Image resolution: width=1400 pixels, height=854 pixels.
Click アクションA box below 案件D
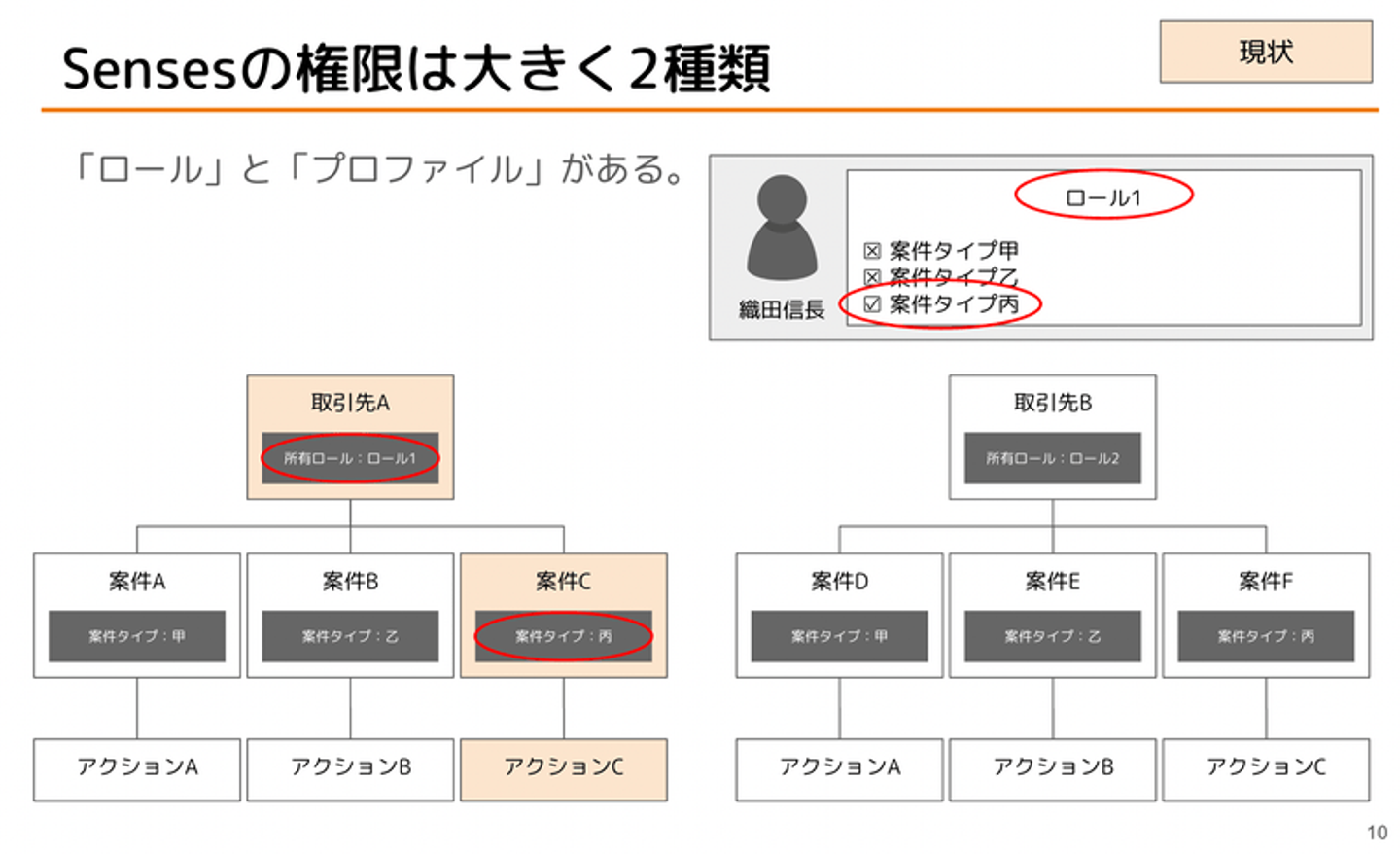point(840,769)
